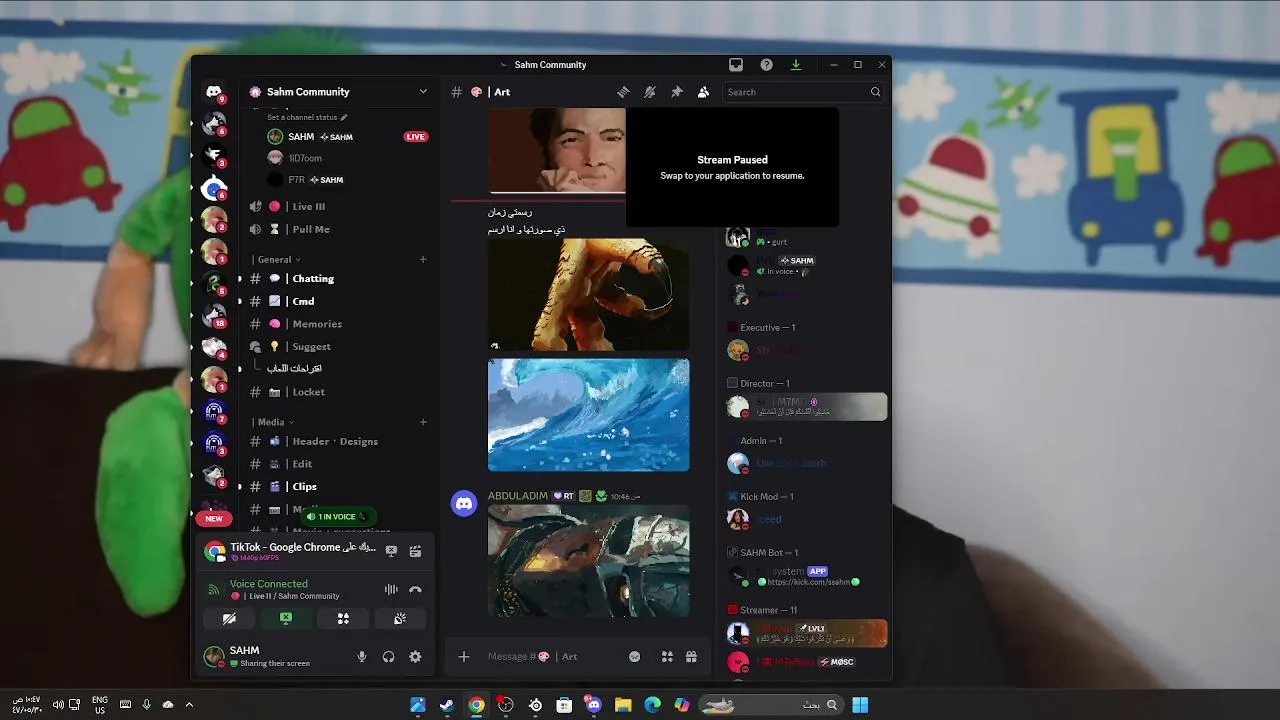The image size is (1280, 720).
Task: Click SAHM Bot kick.com link
Action: click(808, 582)
